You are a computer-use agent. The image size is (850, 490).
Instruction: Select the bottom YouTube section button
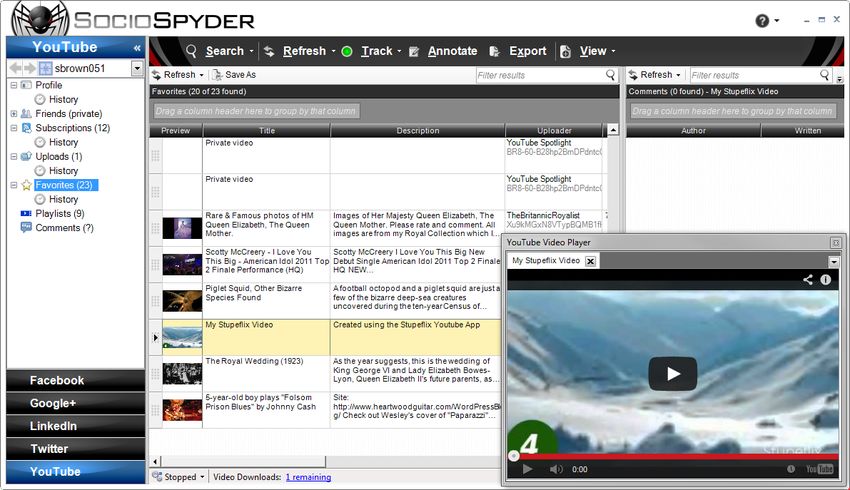coord(76,472)
